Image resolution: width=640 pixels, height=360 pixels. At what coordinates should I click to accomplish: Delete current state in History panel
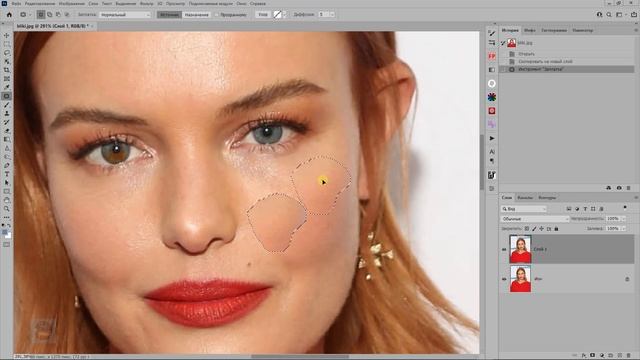point(629,188)
